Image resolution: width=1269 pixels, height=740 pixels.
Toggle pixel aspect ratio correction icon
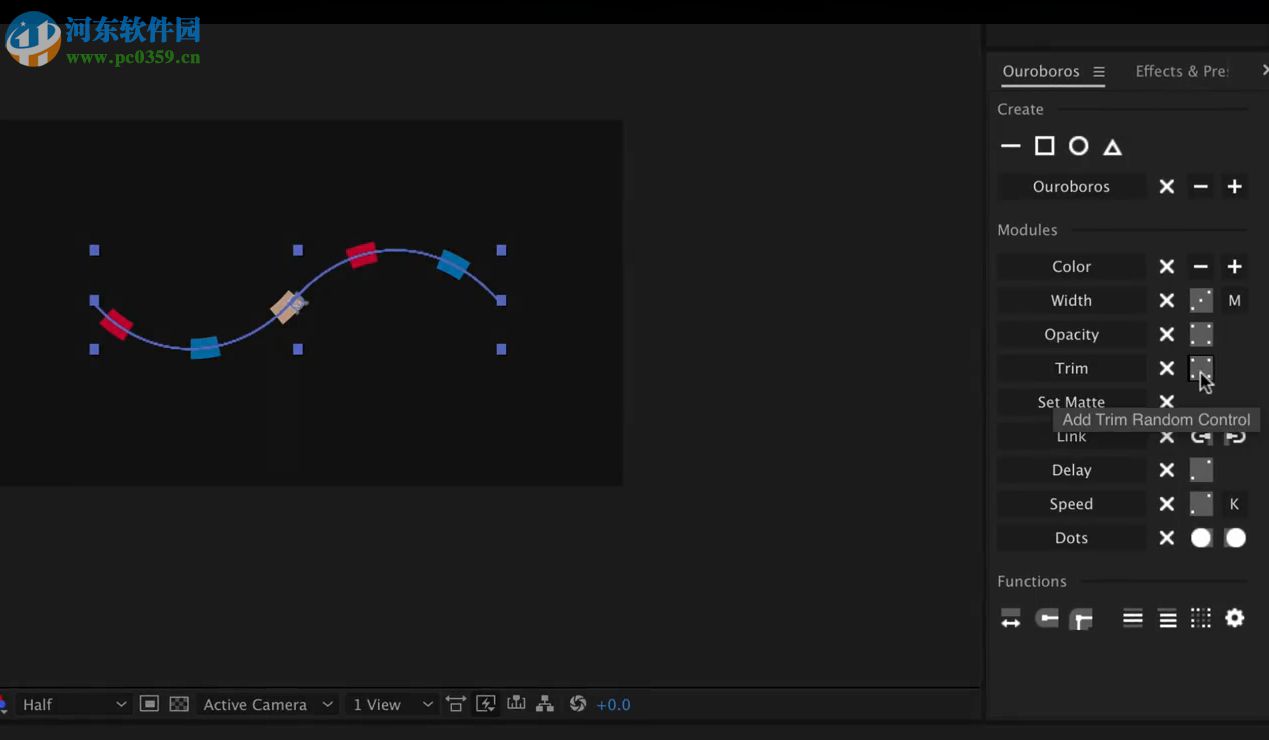pyautogui.click(x=456, y=704)
